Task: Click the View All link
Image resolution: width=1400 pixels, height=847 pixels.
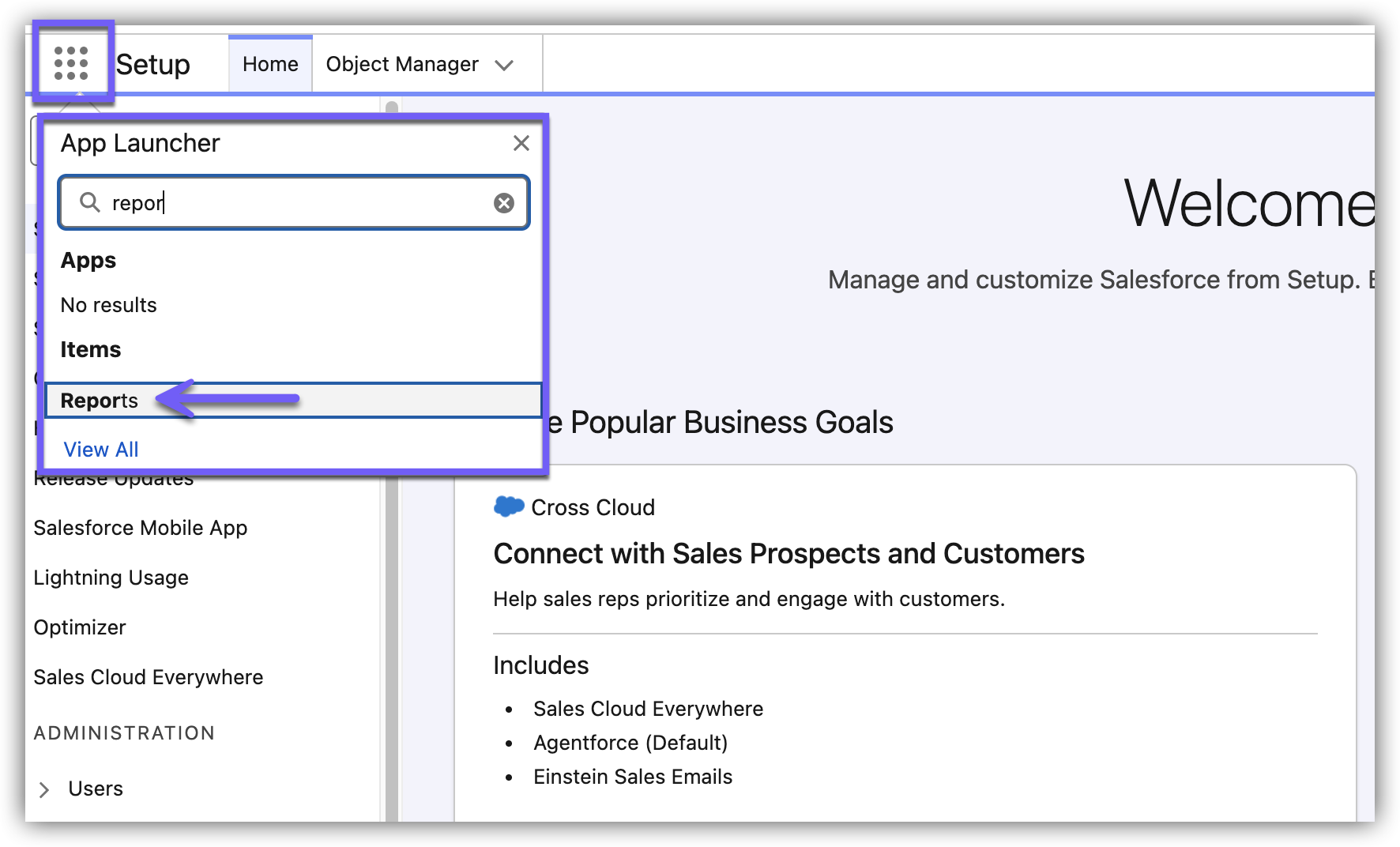Action: [101, 450]
